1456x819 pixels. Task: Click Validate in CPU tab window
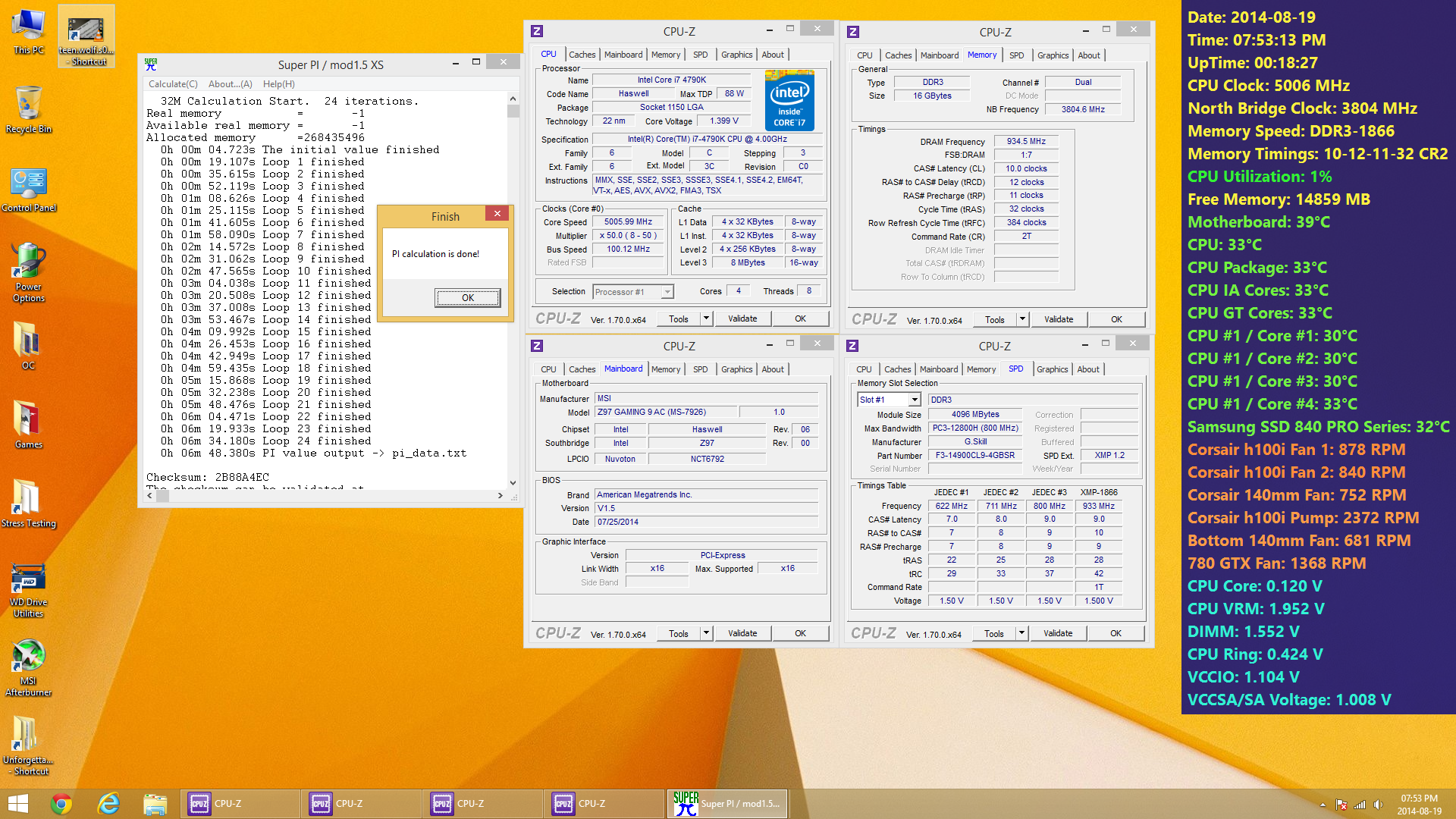(742, 318)
